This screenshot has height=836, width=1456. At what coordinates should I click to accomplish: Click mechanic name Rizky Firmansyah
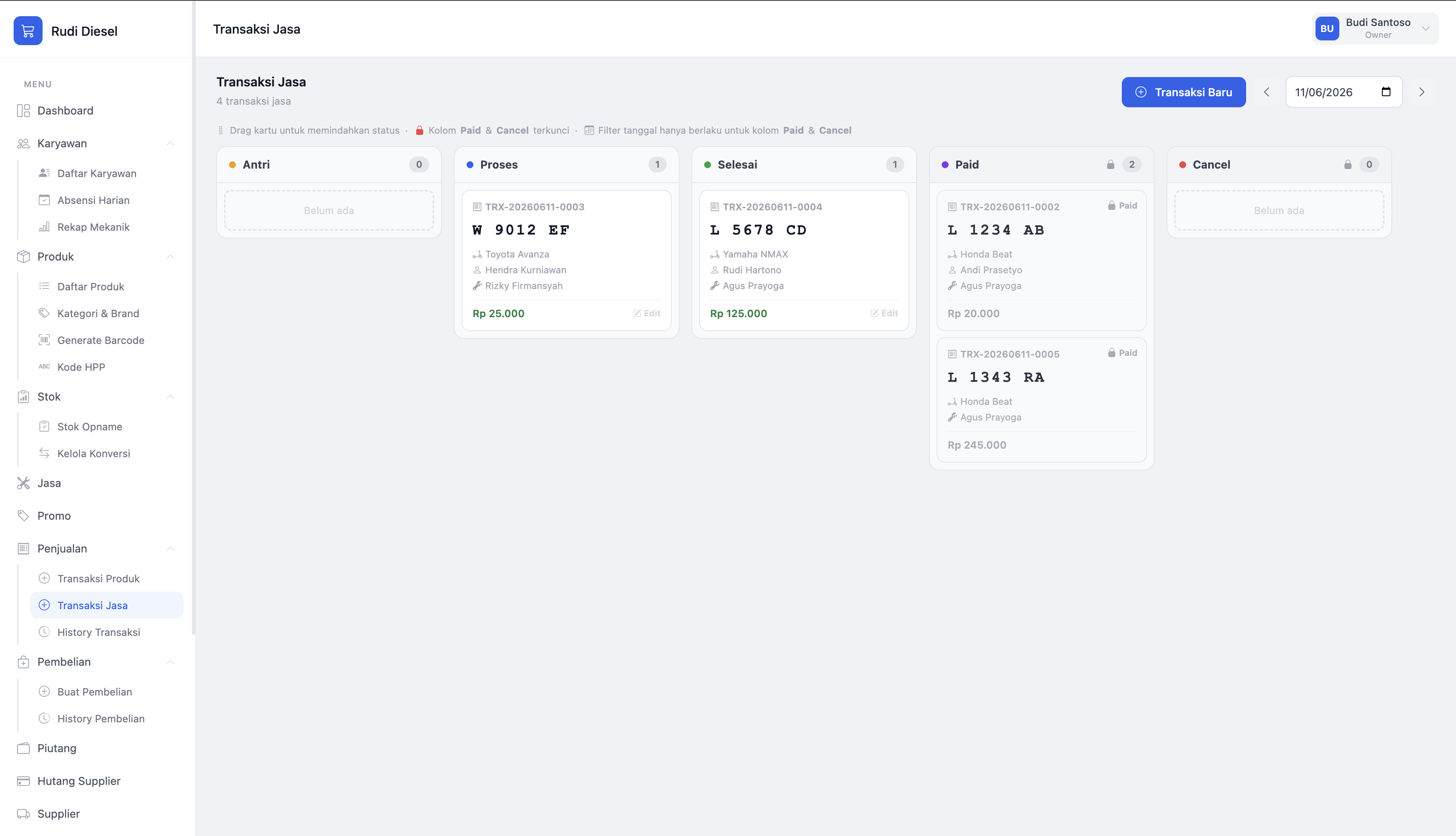point(524,286)
